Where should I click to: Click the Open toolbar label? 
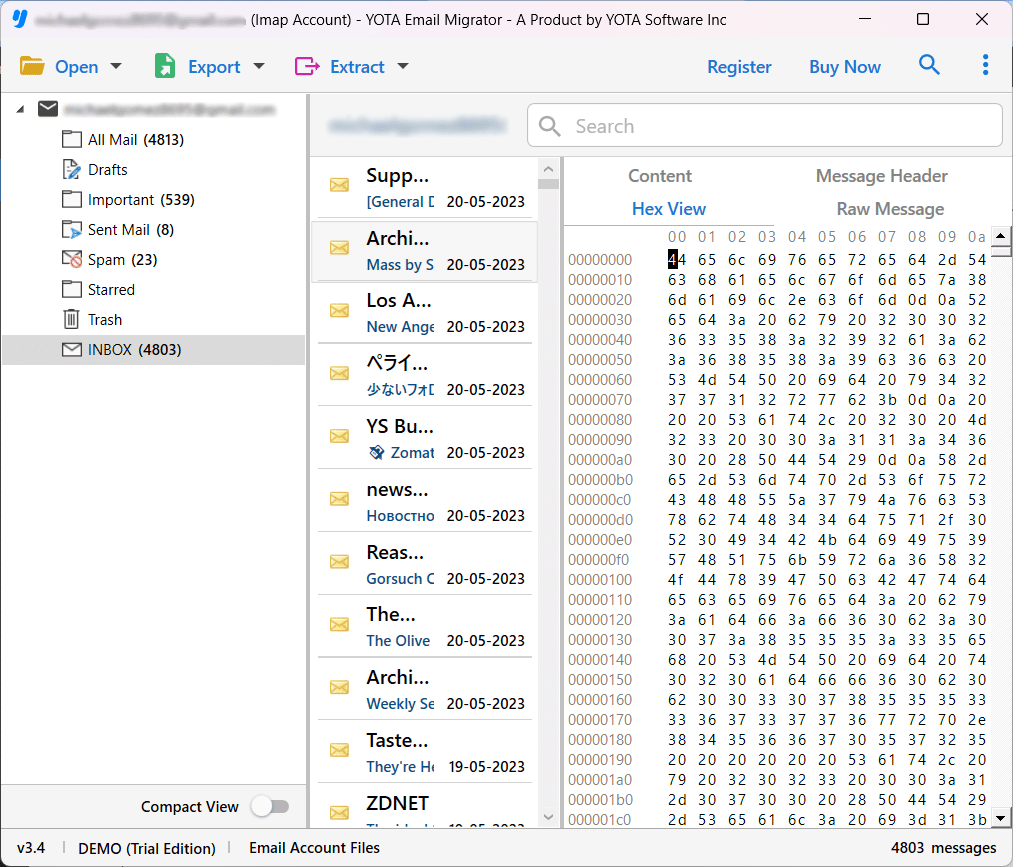pos(77,67)
